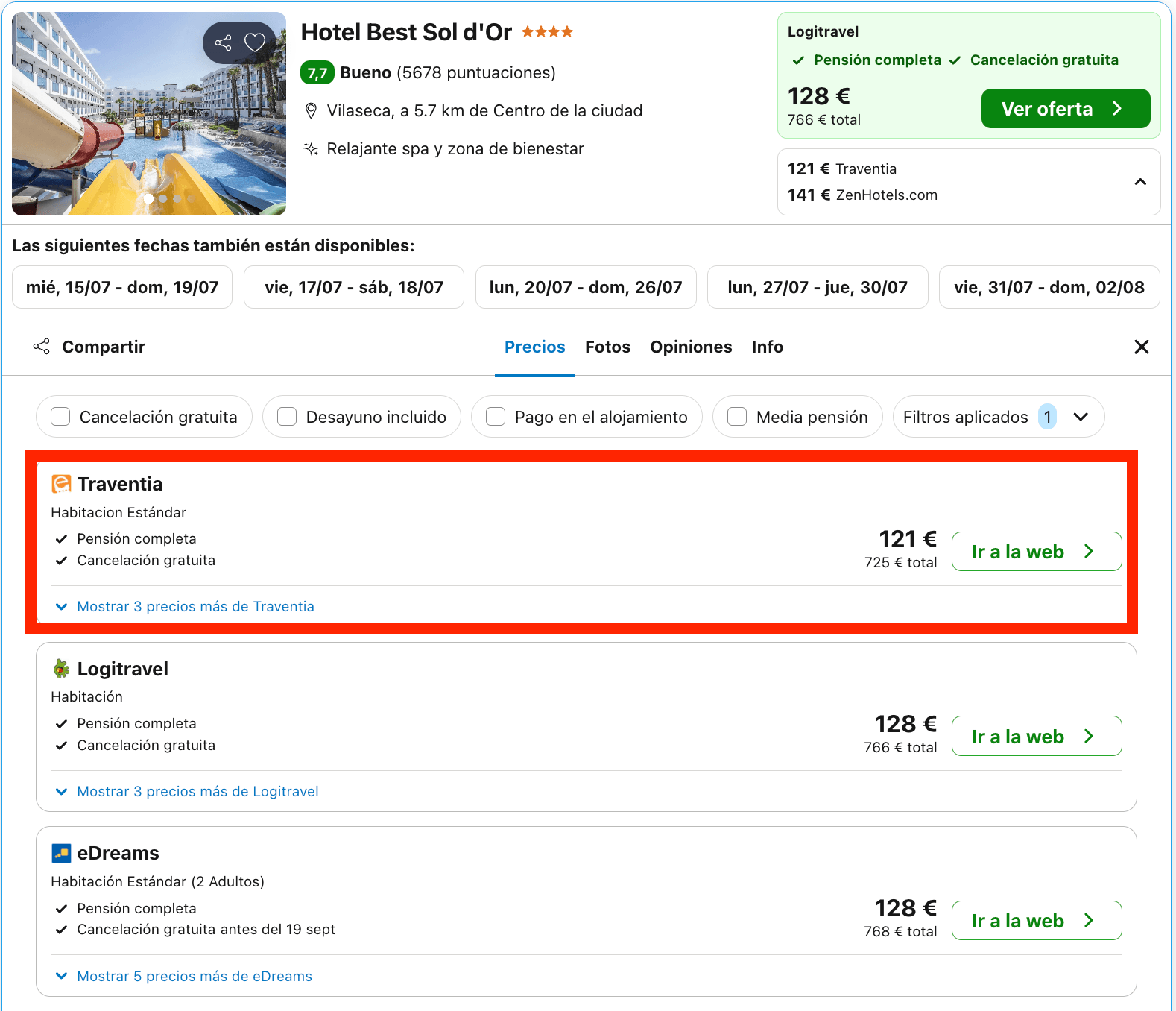
Task: Enable the Cancelación gratuita checkbox
Action: pos(60,416)
